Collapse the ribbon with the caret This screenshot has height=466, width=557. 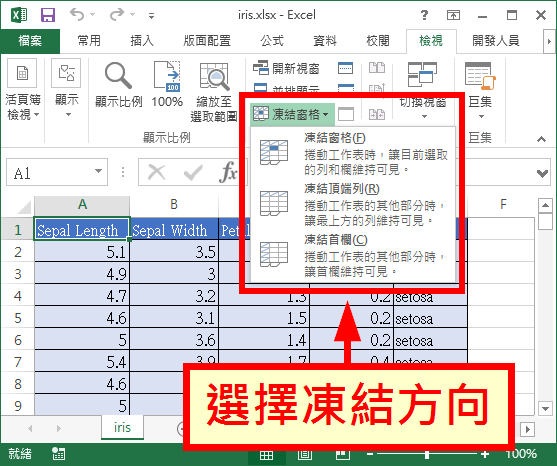point(541,139)
